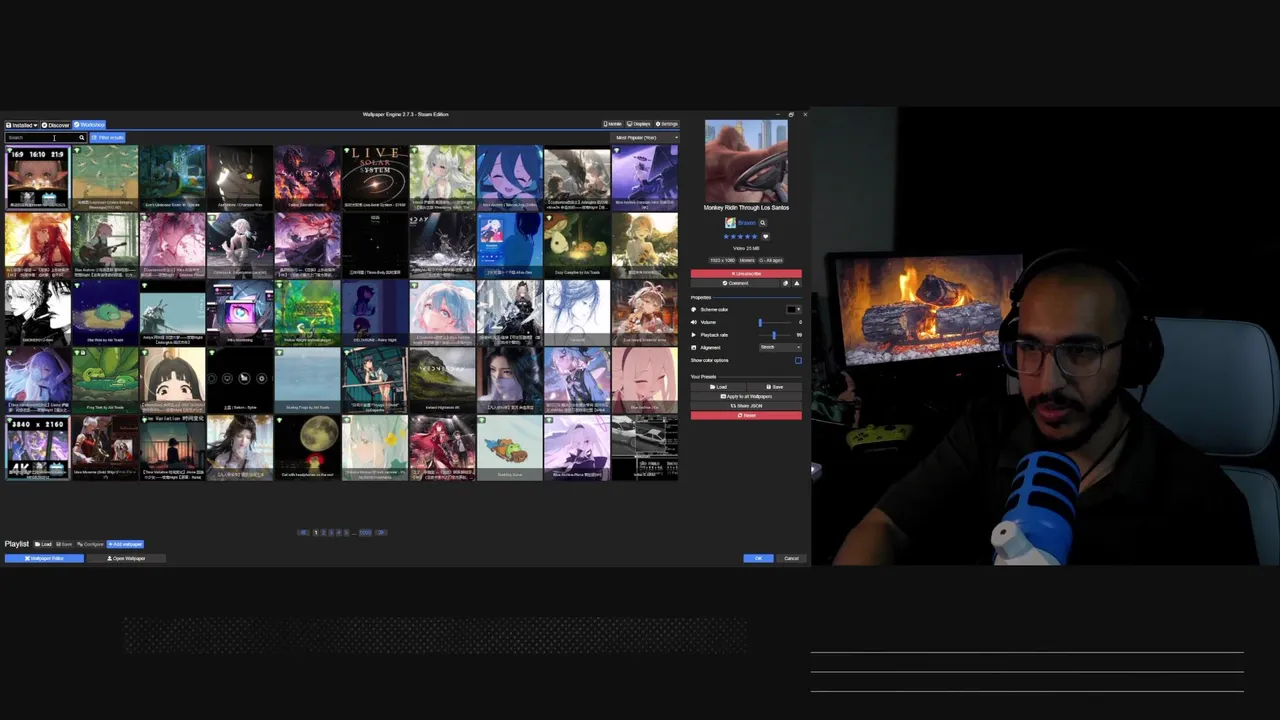Screen dimensions: 1280x720
Task: Click the Cancel button
Action: pyautogui.click(x=791, y=558)
